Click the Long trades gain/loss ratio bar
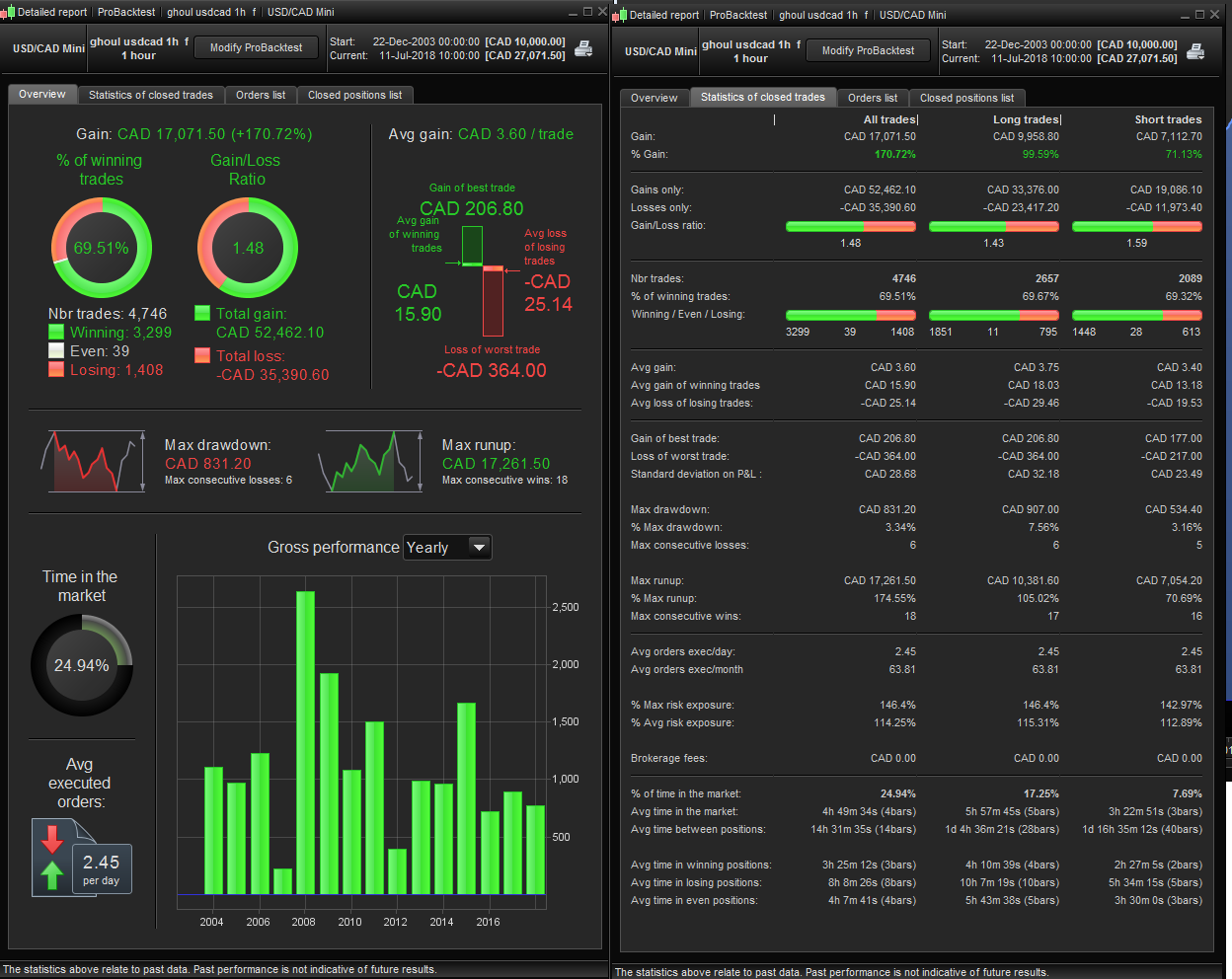Image resolution: width=1232 pixels, height=979 pixels. (x=994, y=226)
